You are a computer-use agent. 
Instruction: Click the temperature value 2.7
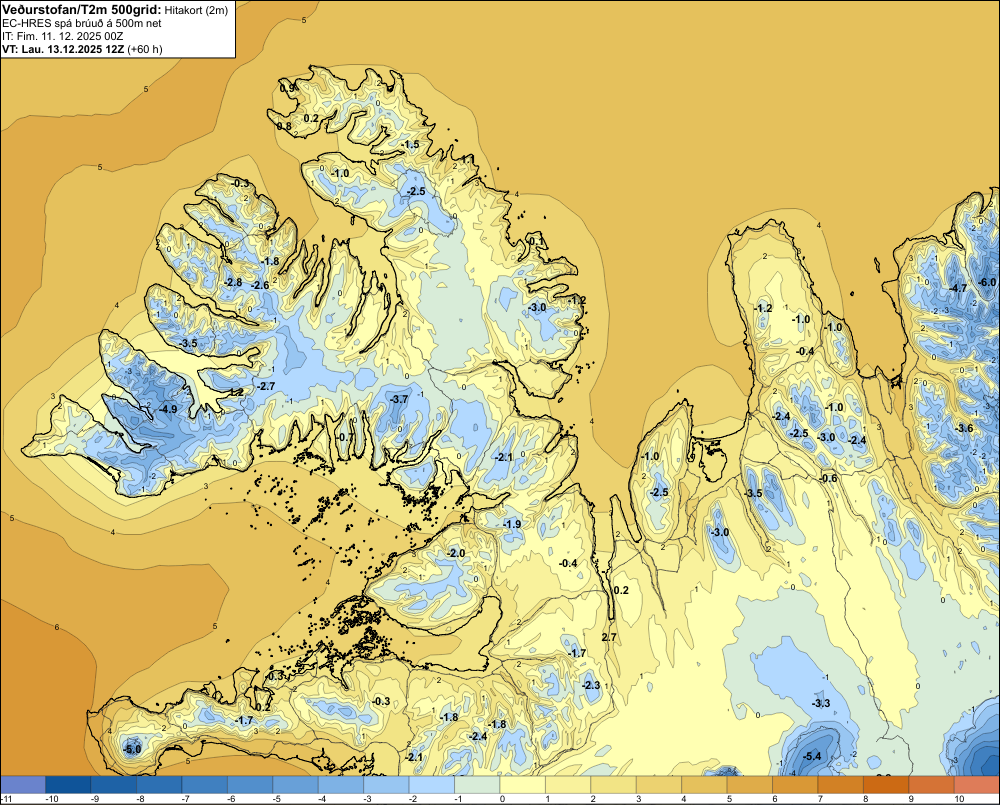(609, 637)
